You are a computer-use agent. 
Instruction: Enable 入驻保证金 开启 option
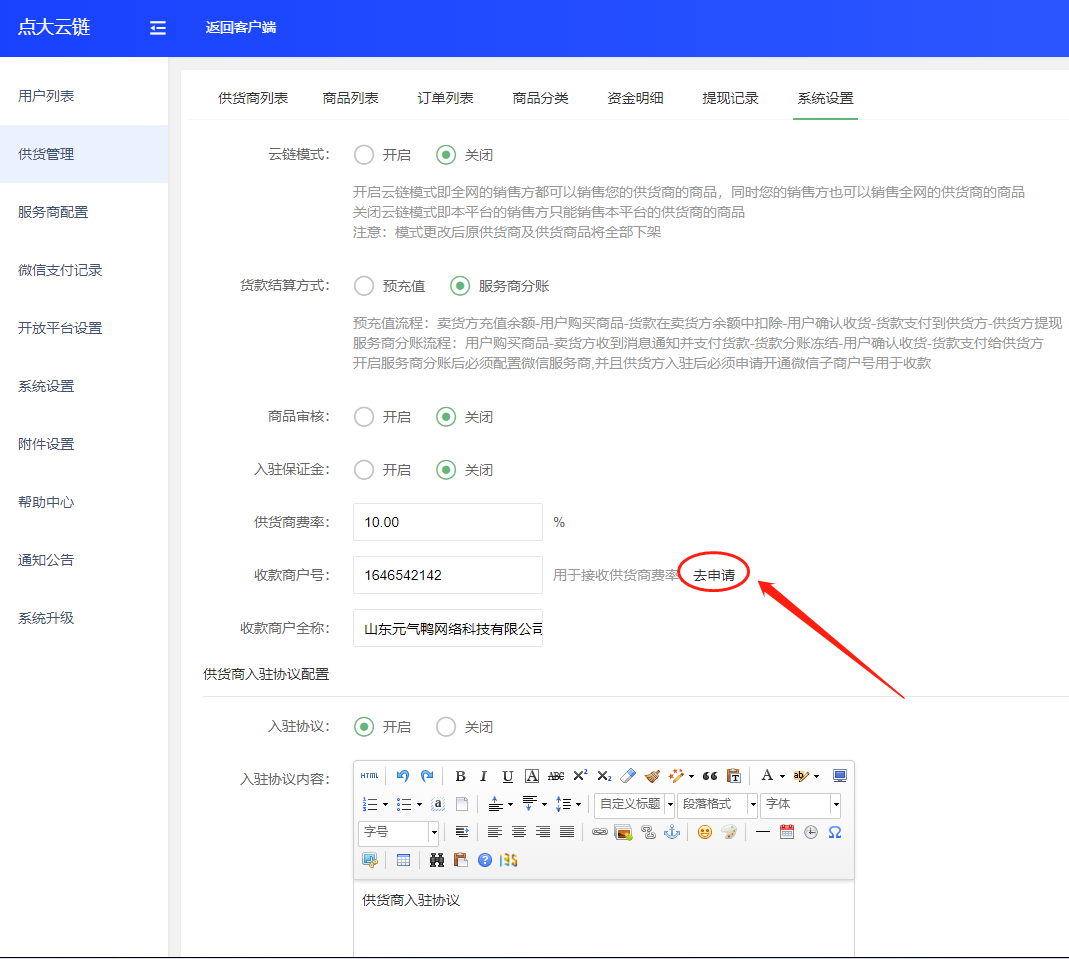tap(364, 470)
